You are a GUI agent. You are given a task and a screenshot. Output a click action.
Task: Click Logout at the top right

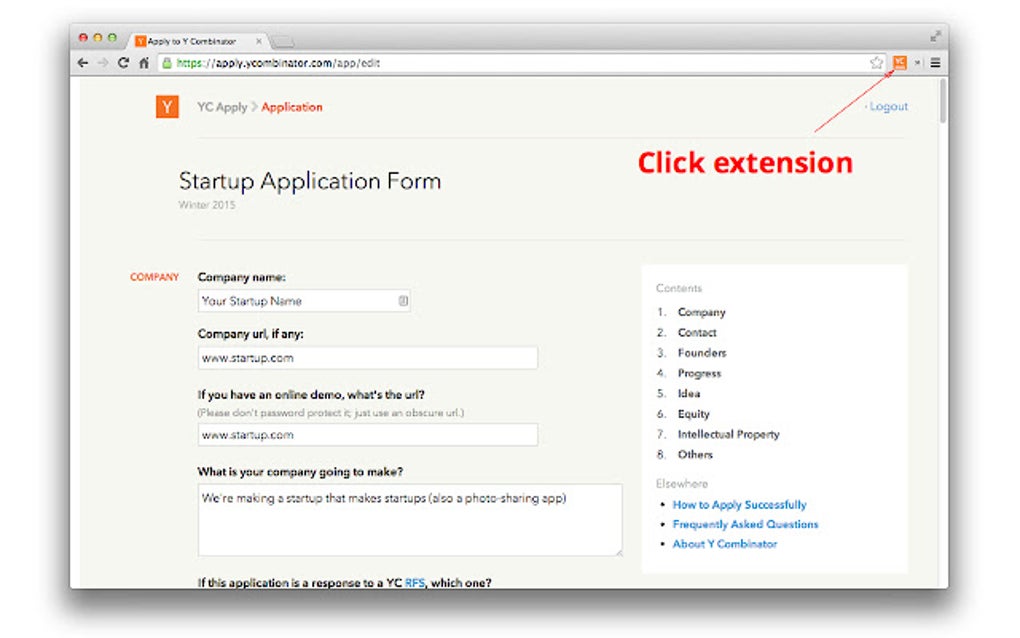888,106
